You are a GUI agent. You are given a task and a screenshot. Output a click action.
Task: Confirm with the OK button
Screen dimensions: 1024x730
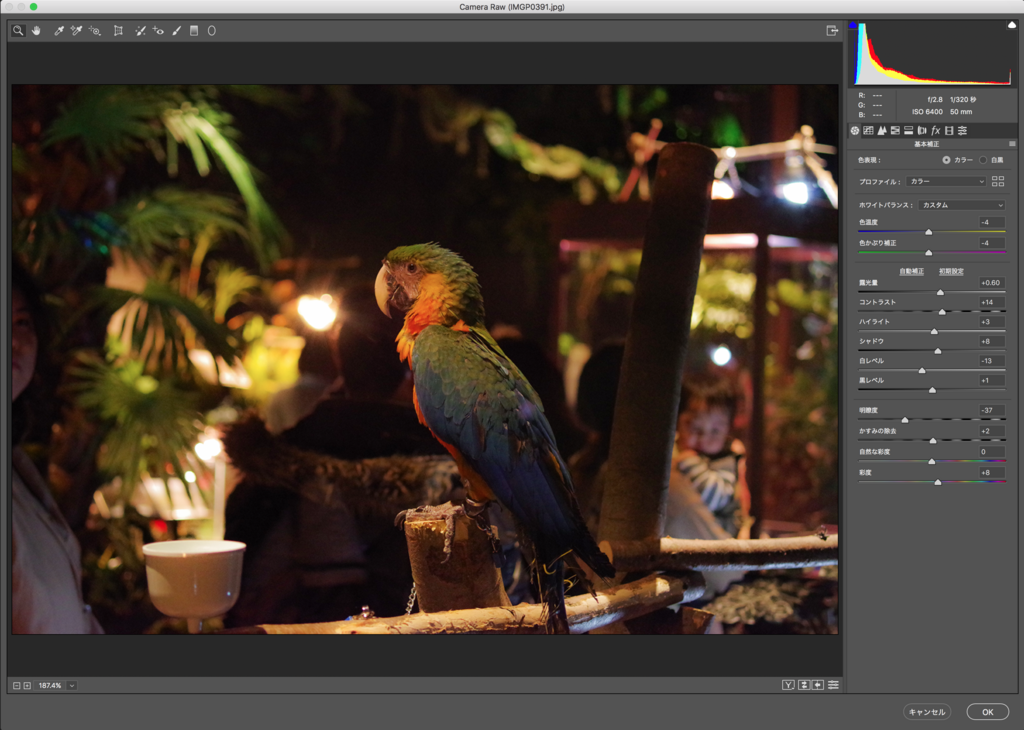987,712
